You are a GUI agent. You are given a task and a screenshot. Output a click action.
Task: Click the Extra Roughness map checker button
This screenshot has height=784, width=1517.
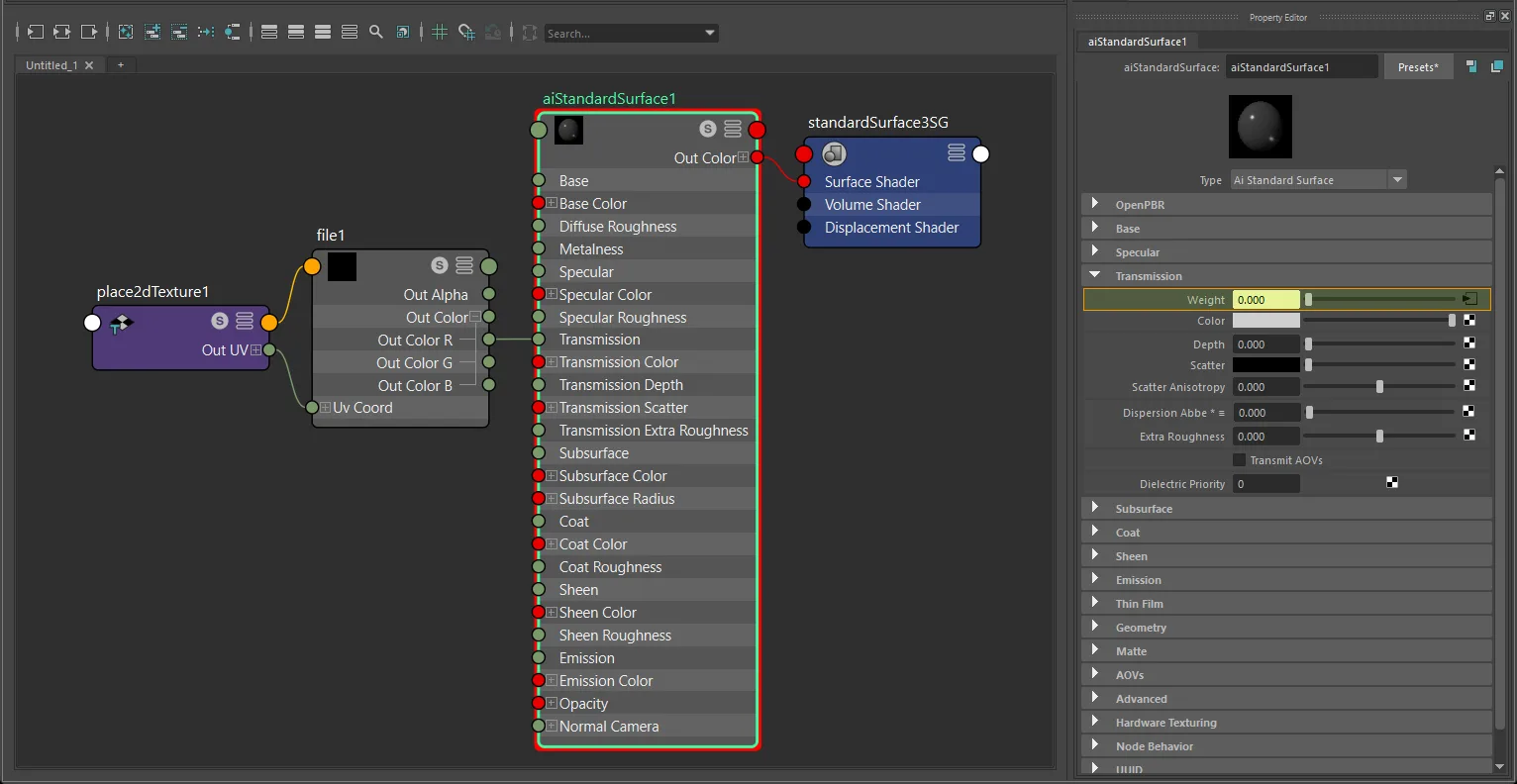point(1469,436)
